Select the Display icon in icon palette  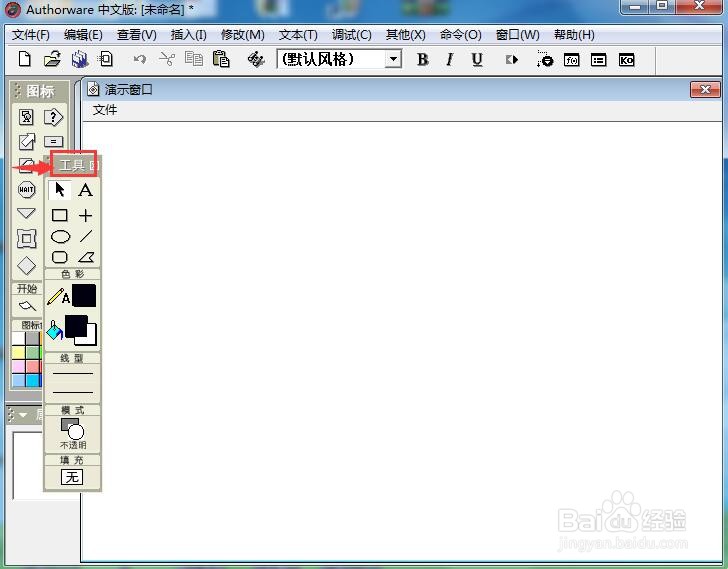(26, 117)
